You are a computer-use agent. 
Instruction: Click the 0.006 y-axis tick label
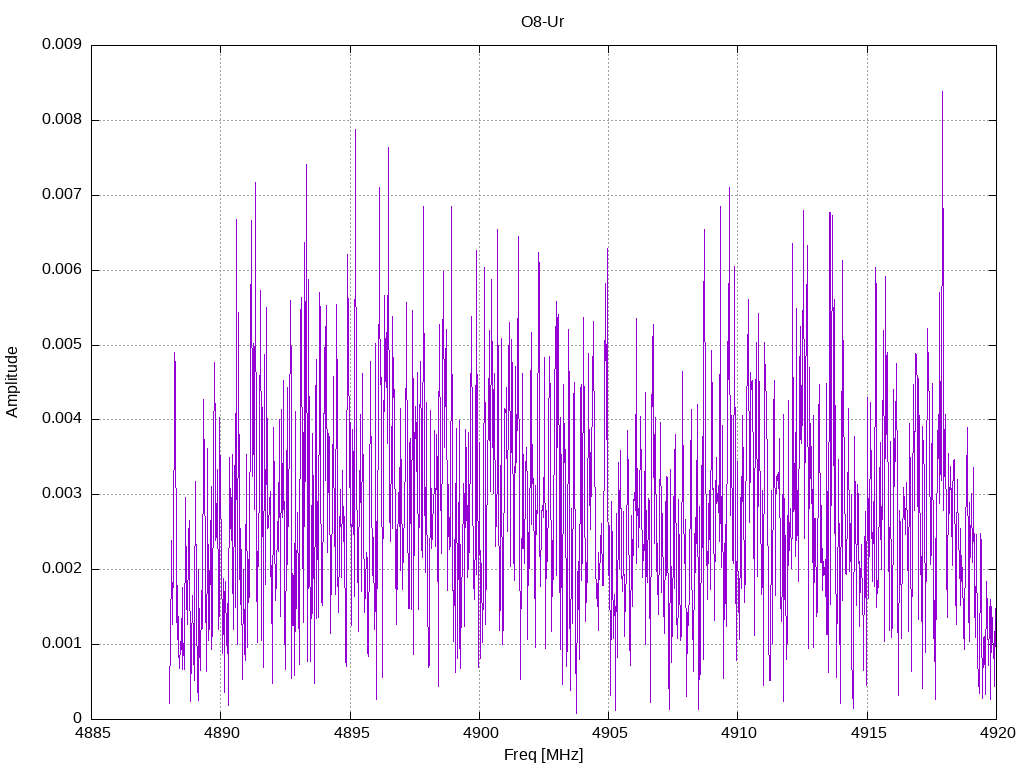click(62, 270)
